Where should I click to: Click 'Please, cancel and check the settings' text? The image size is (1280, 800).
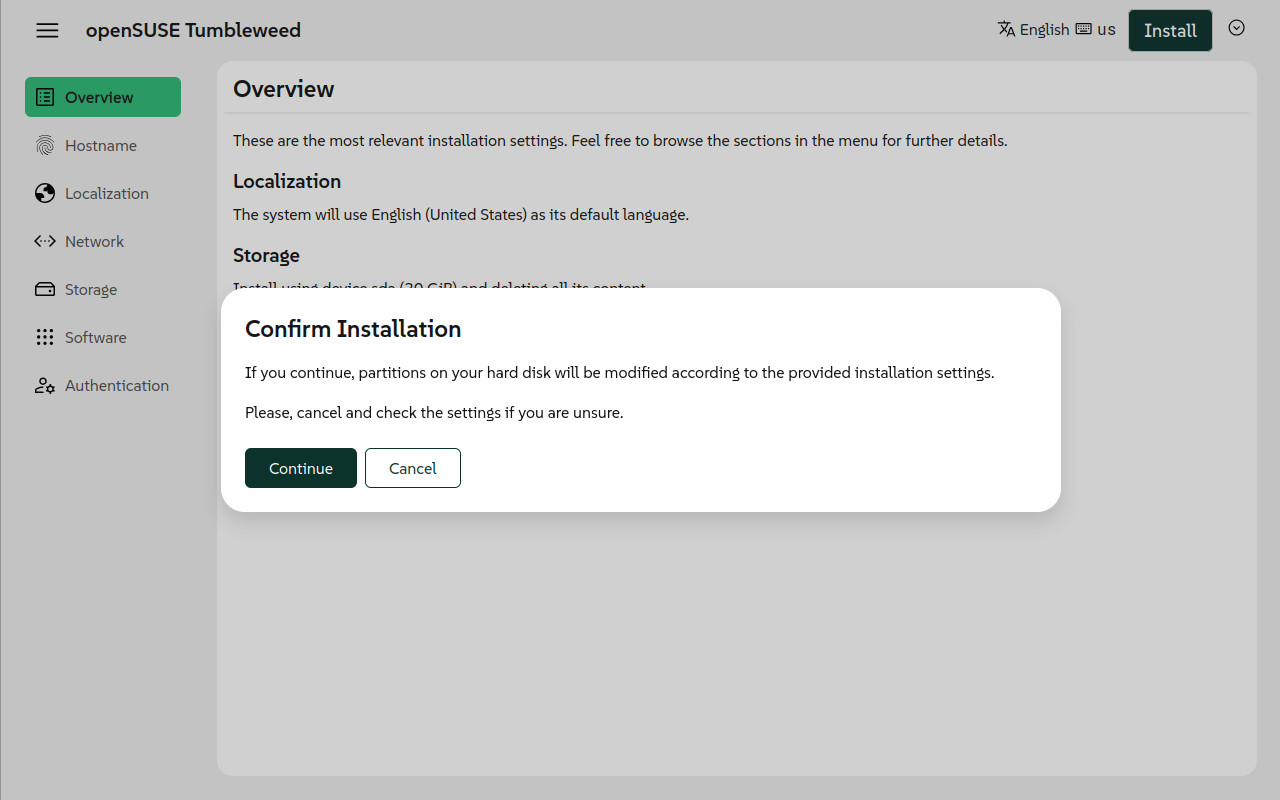coord(434,412)
